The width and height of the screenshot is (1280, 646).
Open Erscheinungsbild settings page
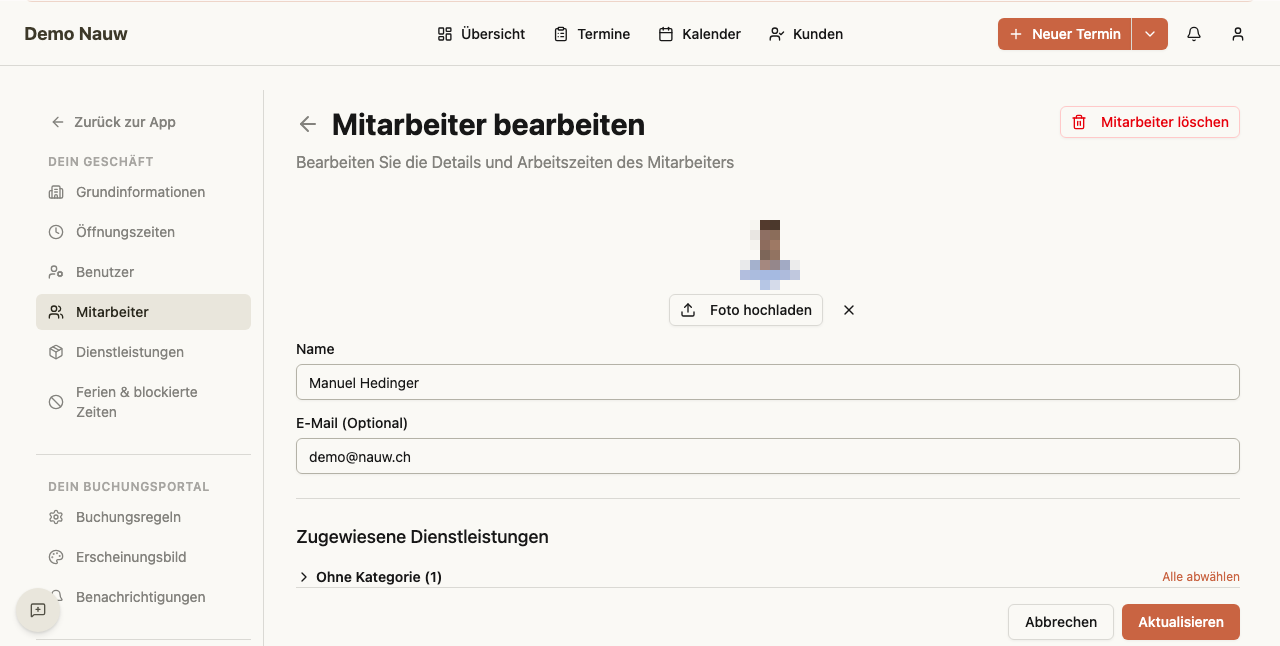click(x=143, y=557)
